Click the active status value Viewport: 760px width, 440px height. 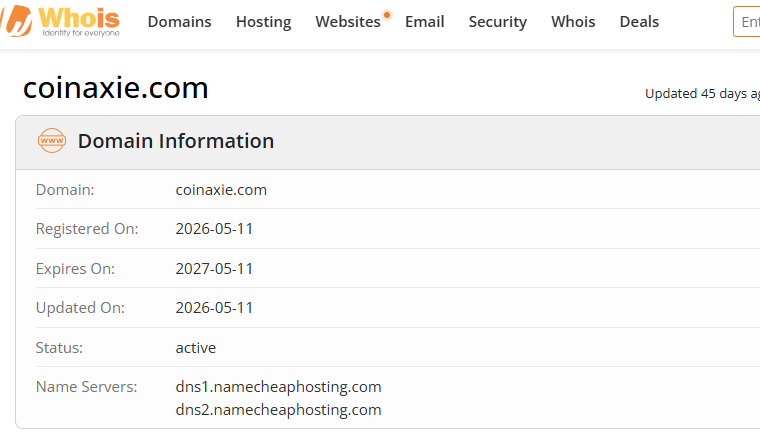[x=196, y=347]
